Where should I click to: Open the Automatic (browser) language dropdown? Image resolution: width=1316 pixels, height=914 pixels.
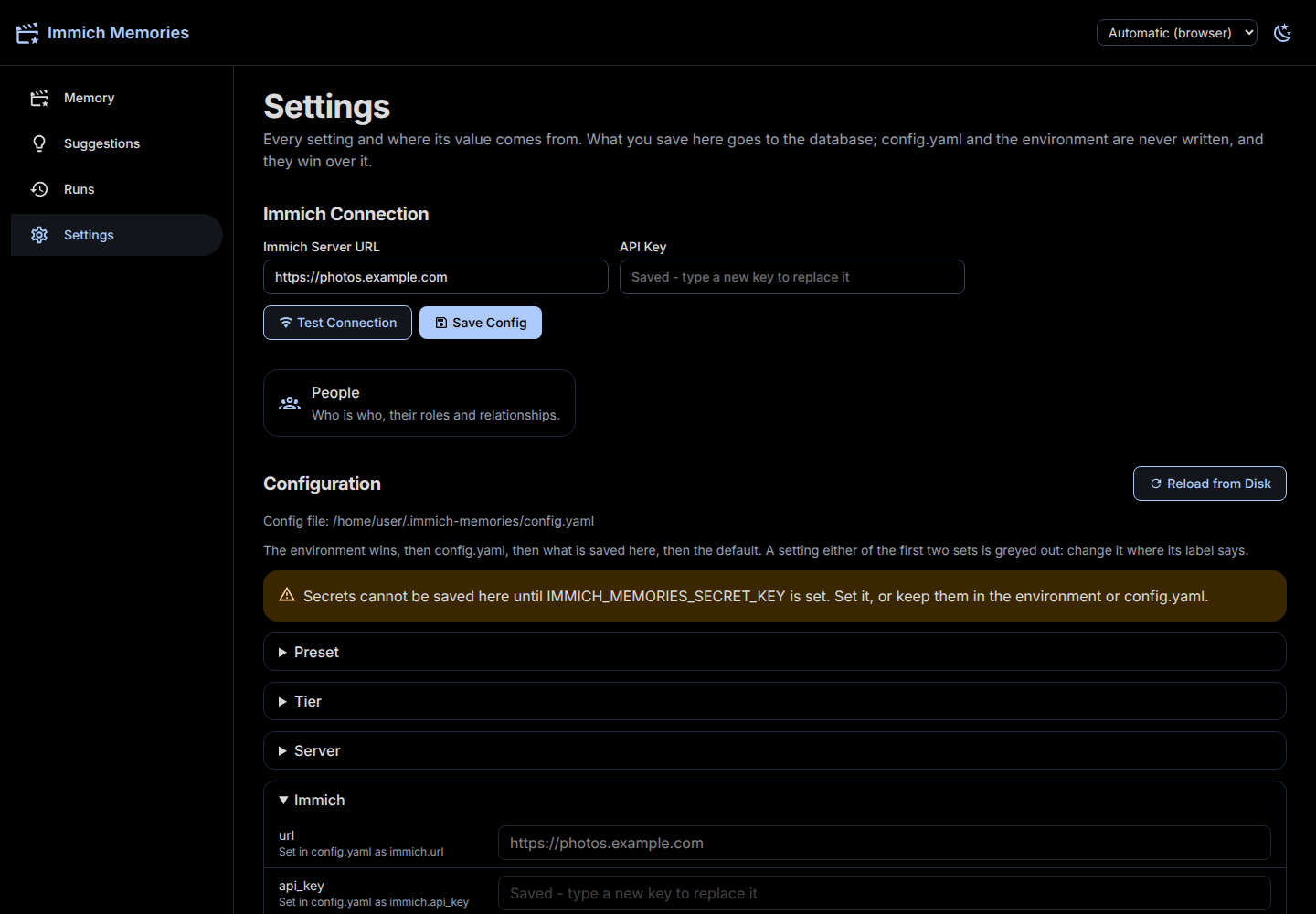pos(1177,33)
